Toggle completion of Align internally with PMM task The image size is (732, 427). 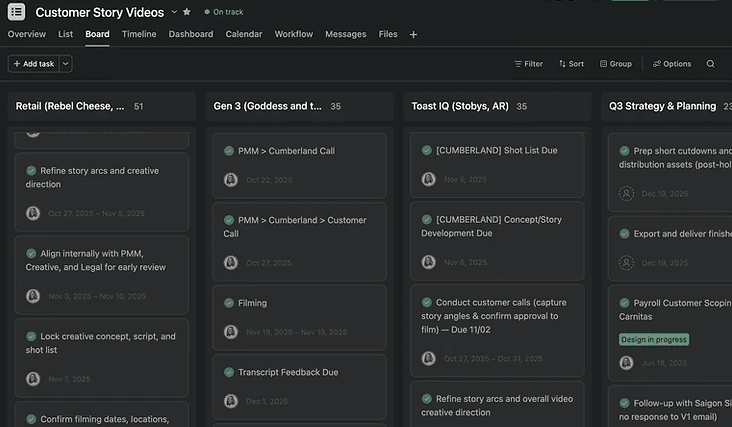click(x=31, y=253)
